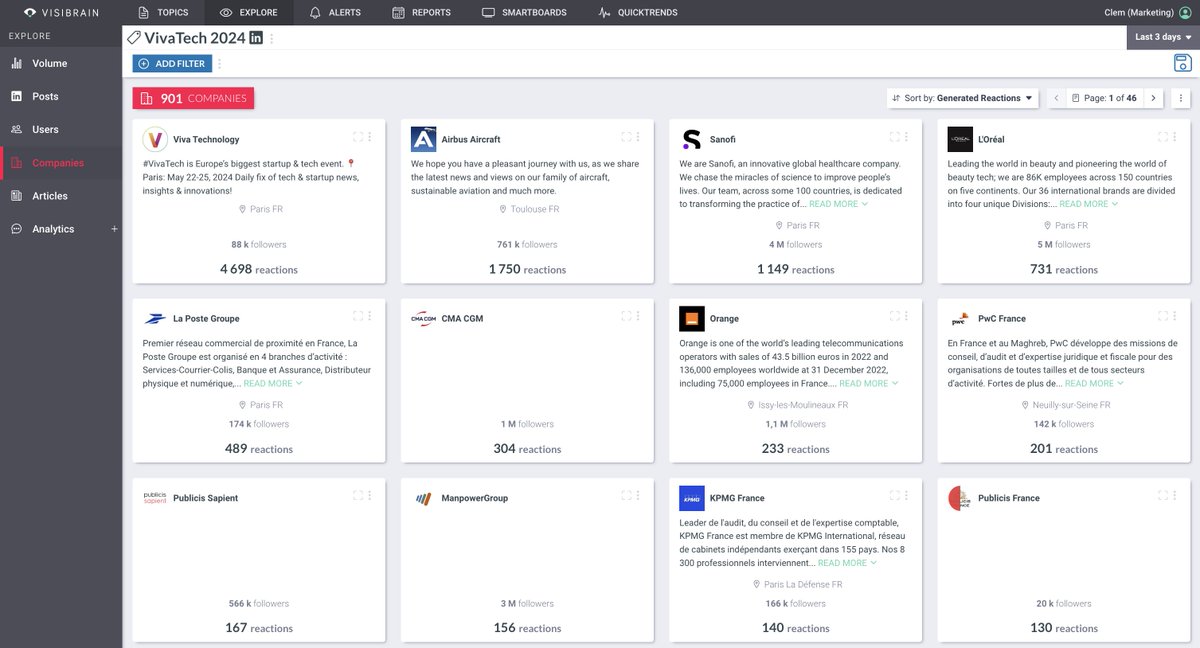Open the Topics section in the top bar
Screen dimensions: 1200x648
tap(164, 12)
